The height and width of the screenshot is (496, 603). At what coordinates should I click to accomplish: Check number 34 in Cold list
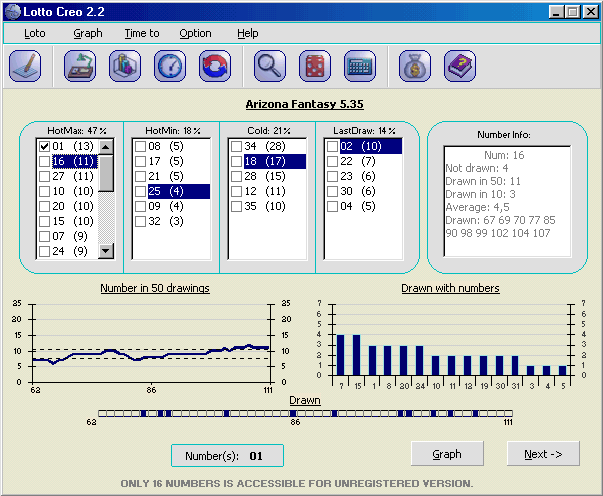click(x=237, y=146)
